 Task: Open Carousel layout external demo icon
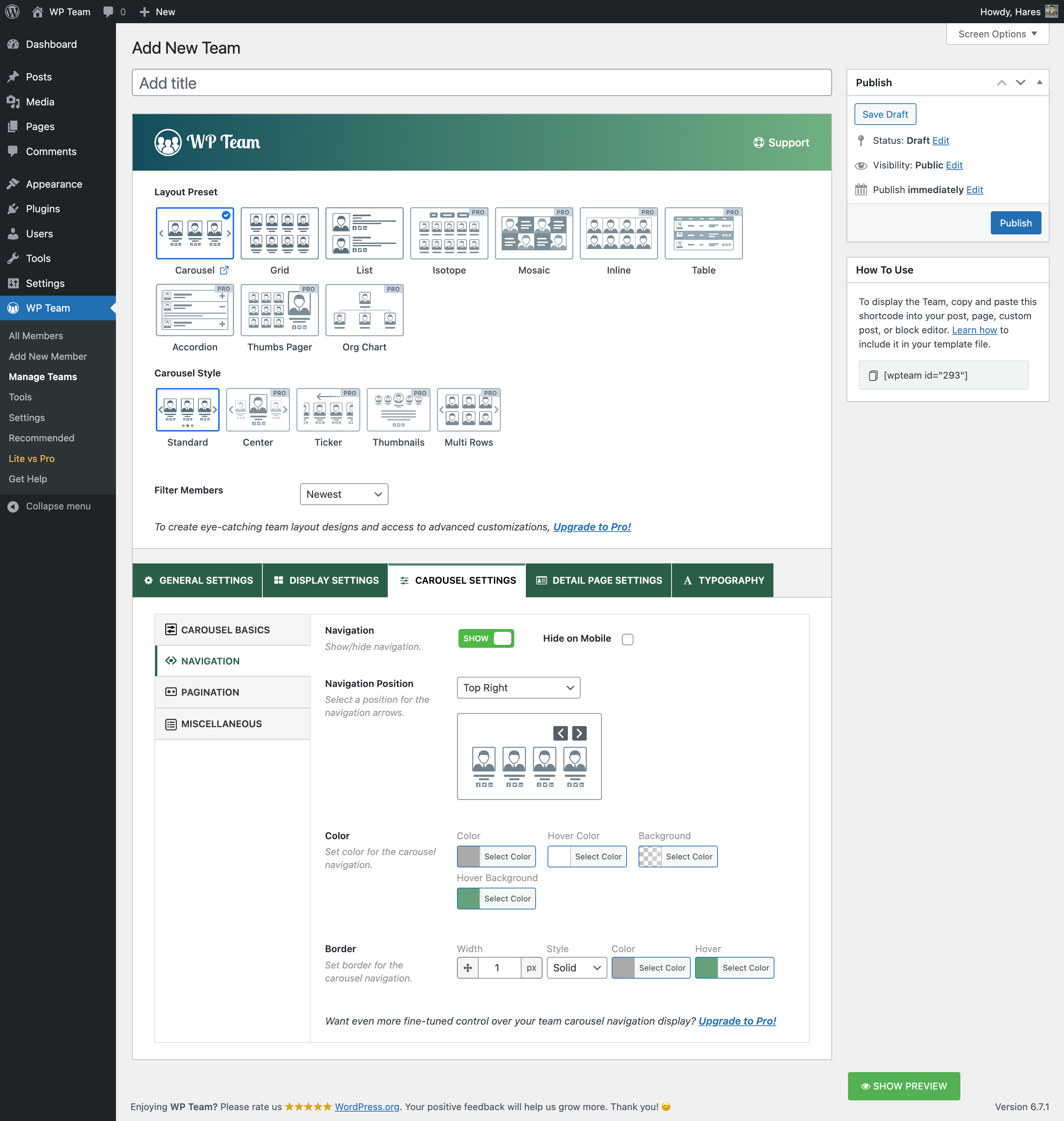pyautogui.click(x=224, y=270)
